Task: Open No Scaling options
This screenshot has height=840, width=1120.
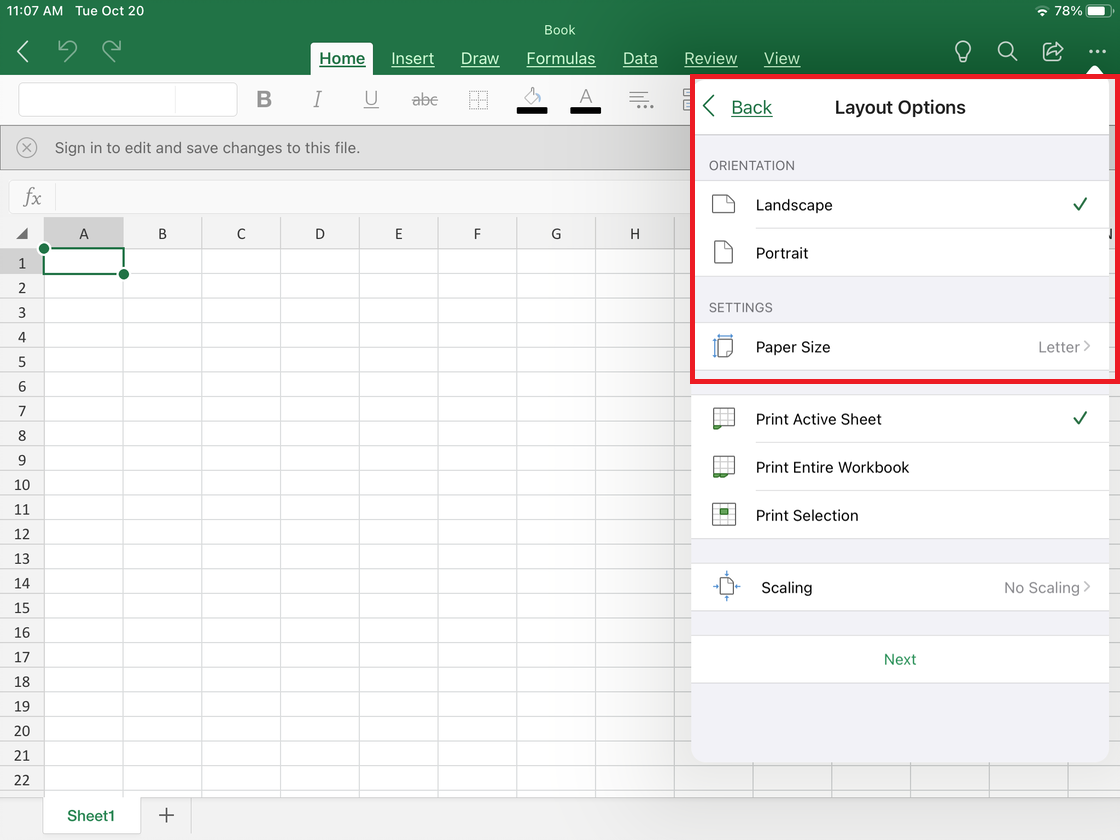Action: pyautogui.click(x=900, y=587)
